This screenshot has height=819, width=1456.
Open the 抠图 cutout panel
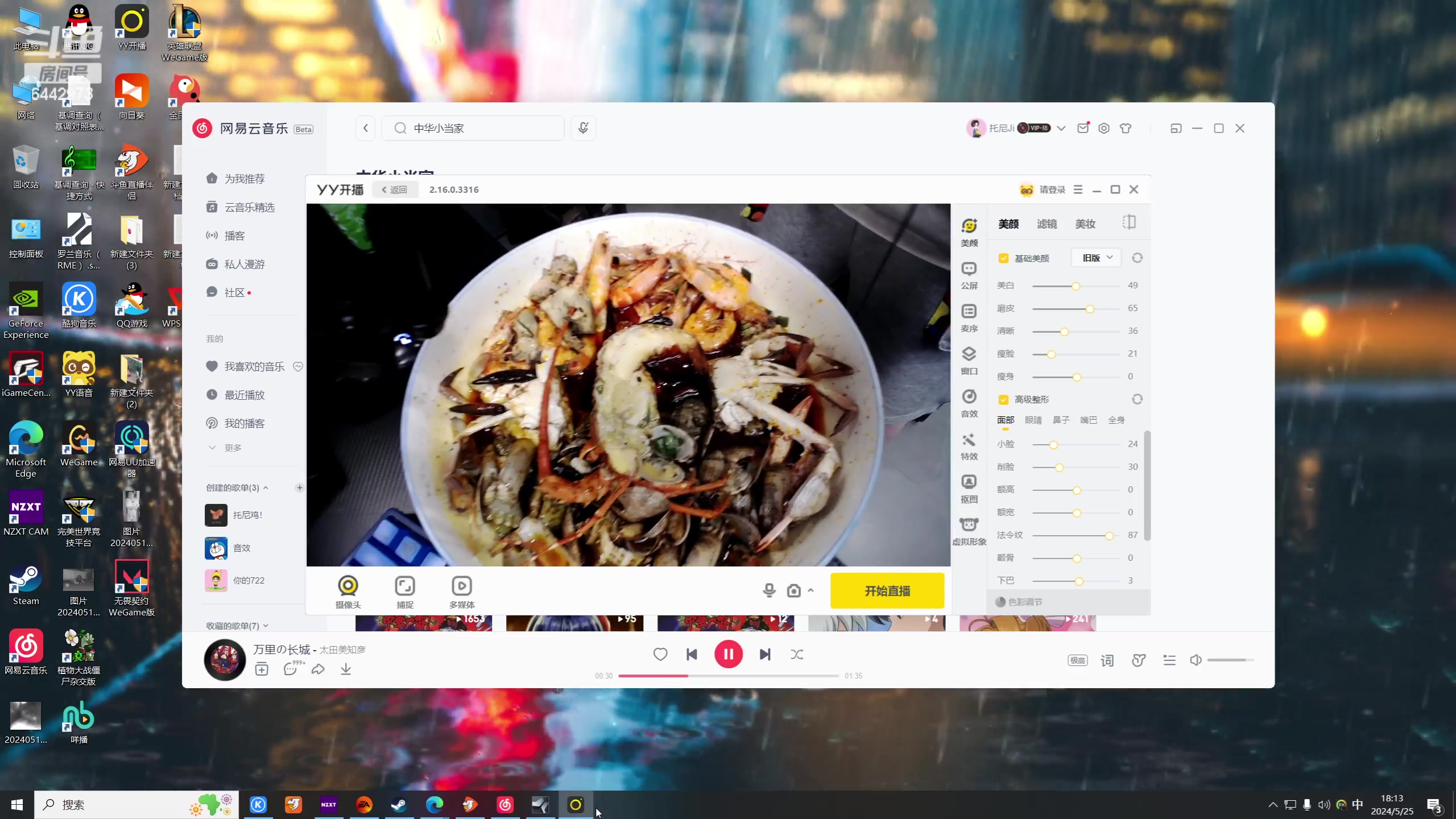(x=969, y=489)
